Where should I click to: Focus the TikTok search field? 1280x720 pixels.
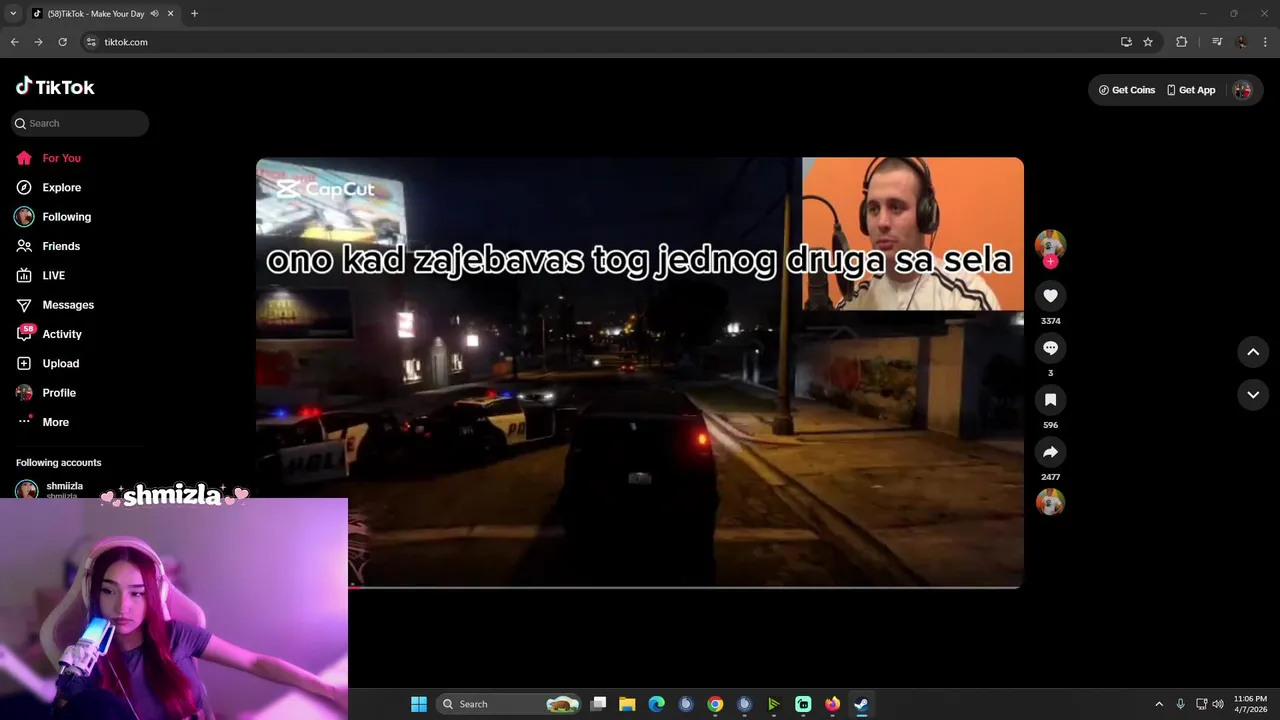click(80, 123)
